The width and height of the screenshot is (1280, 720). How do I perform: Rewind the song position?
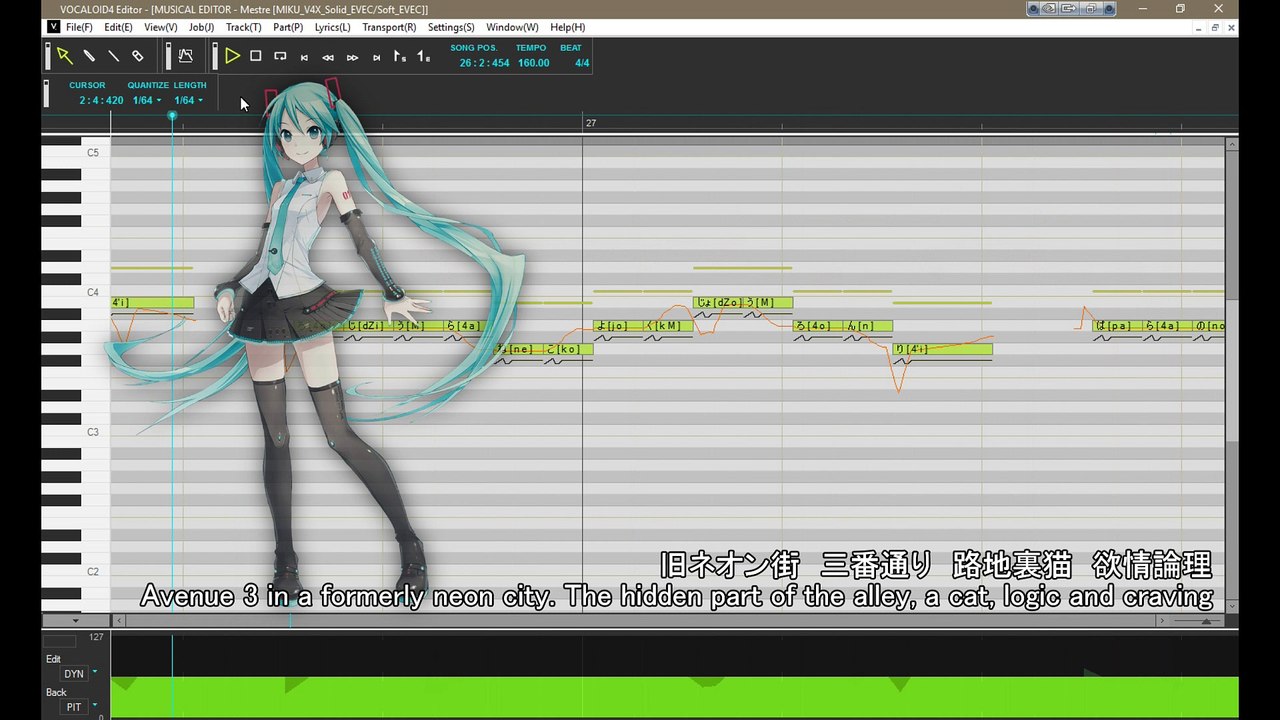(328, 57)
